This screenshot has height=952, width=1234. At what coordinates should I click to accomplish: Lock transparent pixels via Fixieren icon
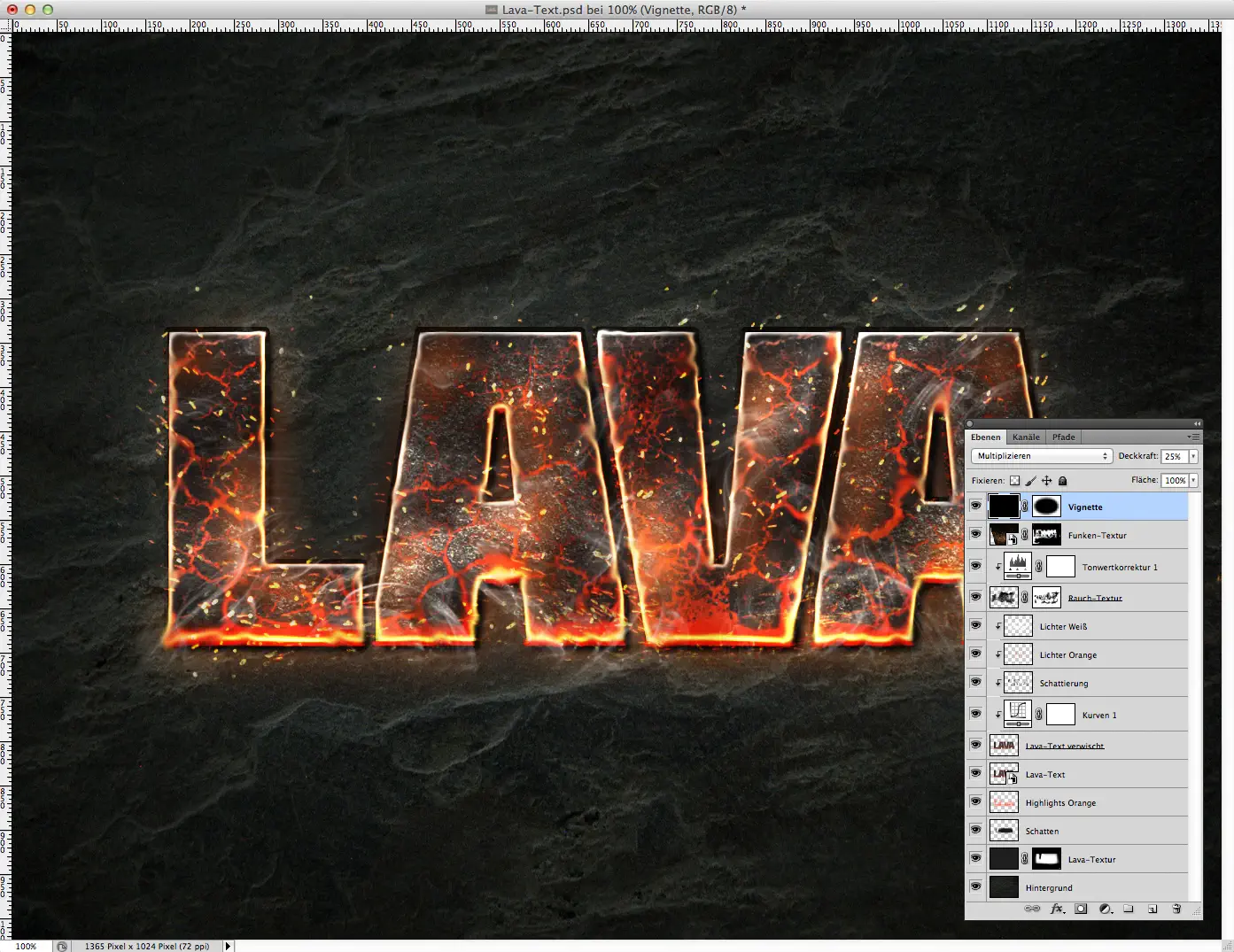tap(1014, 480)
